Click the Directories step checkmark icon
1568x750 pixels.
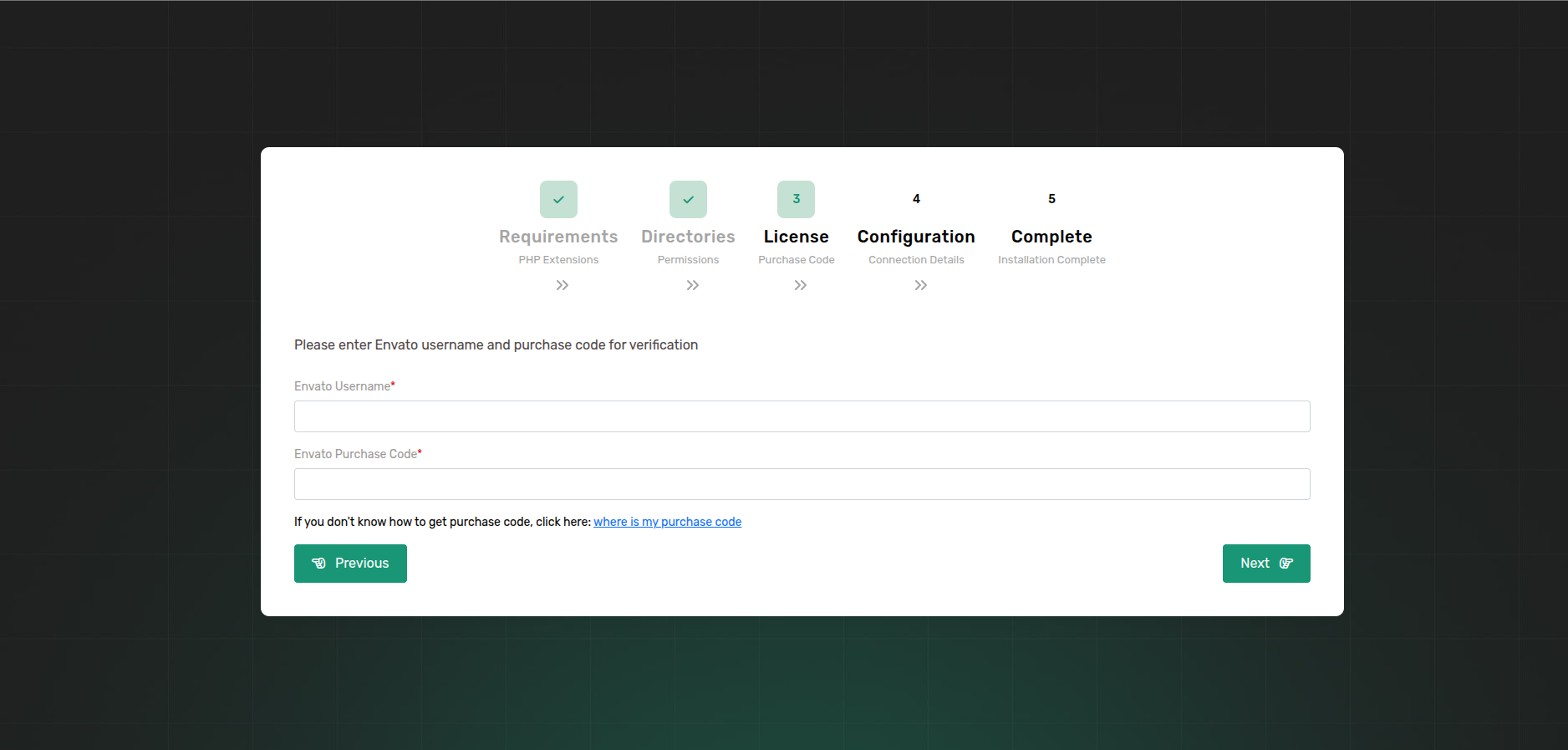[x=688, y=199]
